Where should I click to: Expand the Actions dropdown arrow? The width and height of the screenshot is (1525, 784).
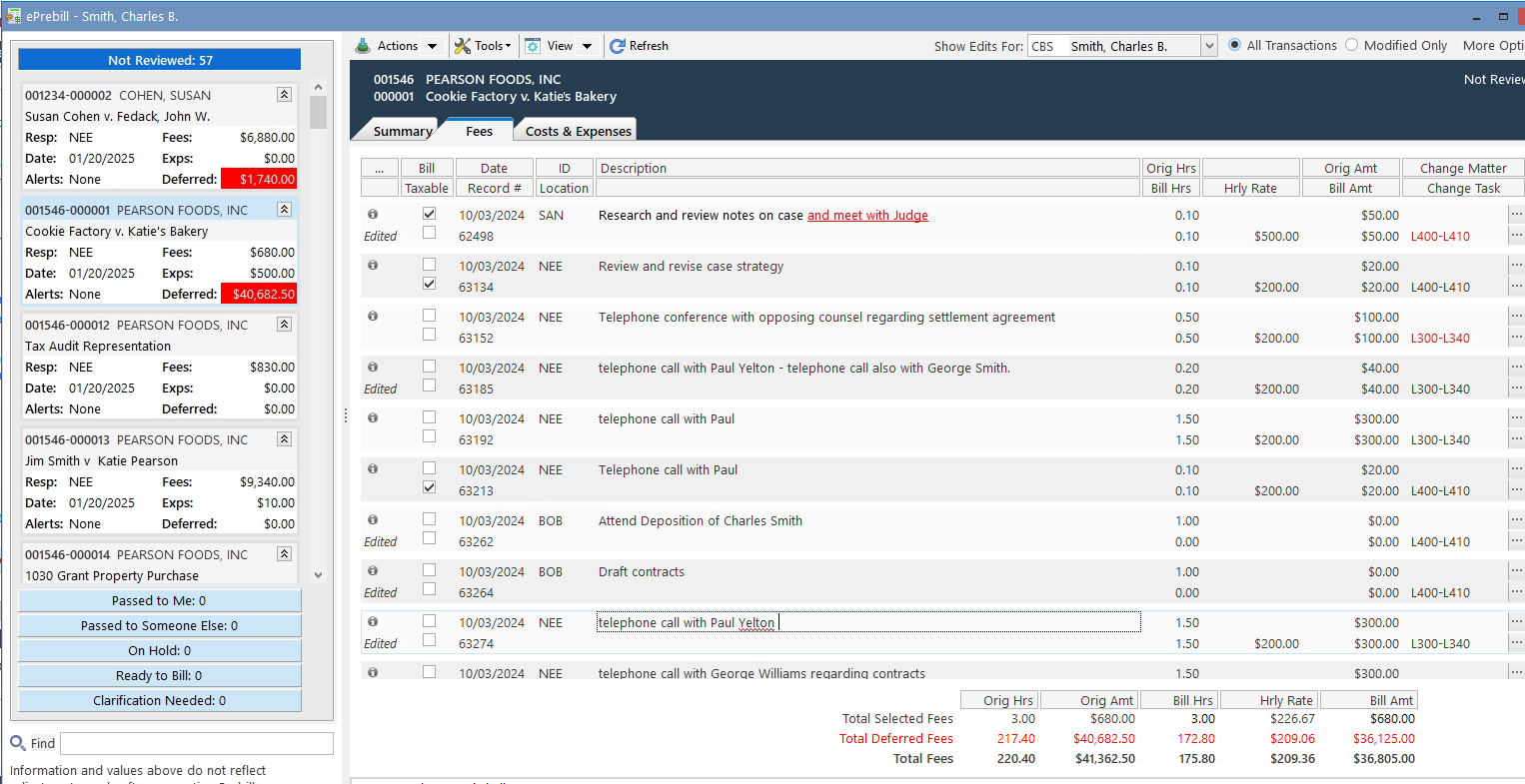click(x=433, y=45)
